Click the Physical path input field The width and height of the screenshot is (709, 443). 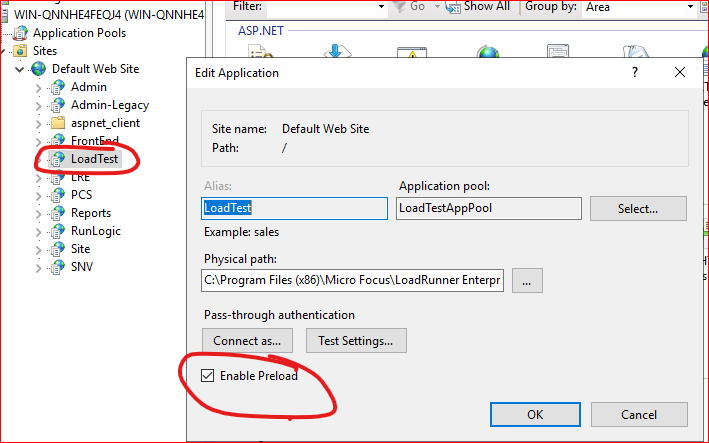click(x=352, y=280)
